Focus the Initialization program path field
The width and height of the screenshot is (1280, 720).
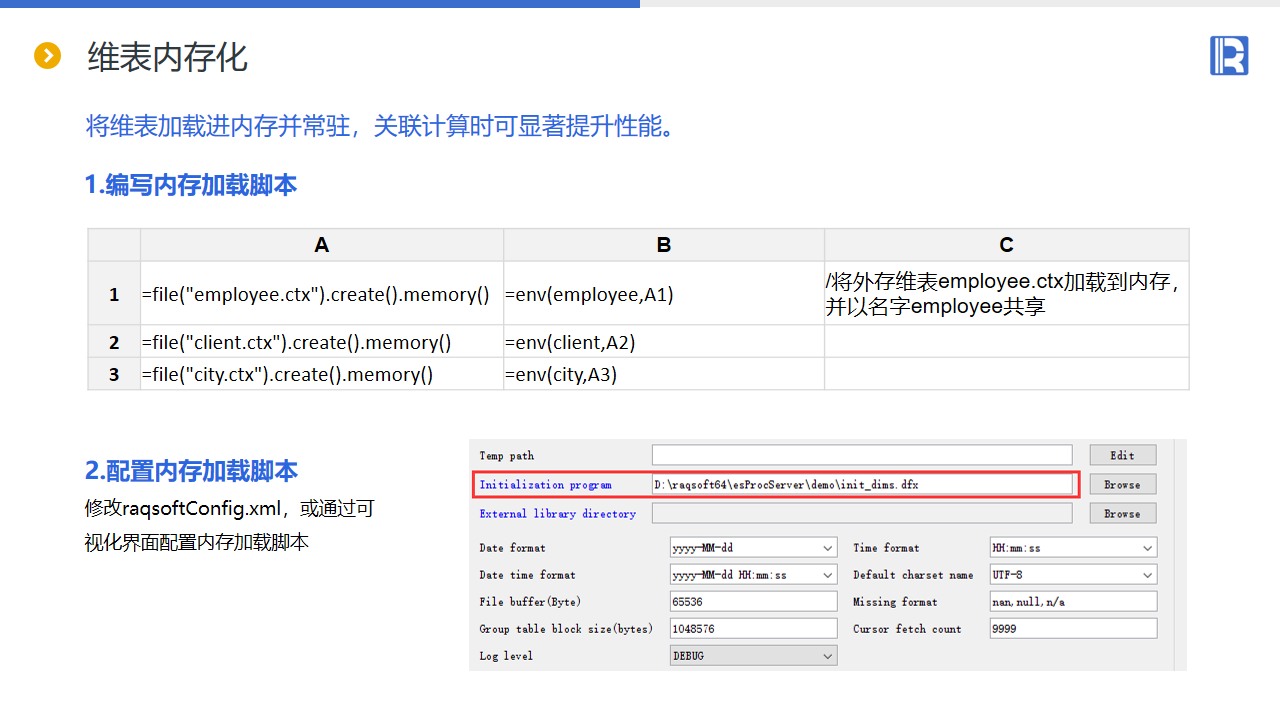(862, 484)
